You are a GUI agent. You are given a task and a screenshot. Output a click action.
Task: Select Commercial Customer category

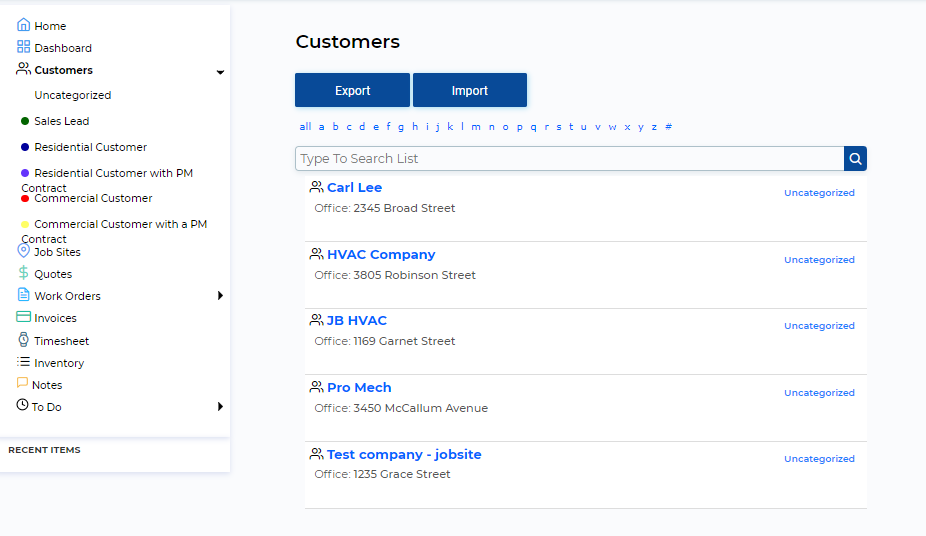click(93, 198)
